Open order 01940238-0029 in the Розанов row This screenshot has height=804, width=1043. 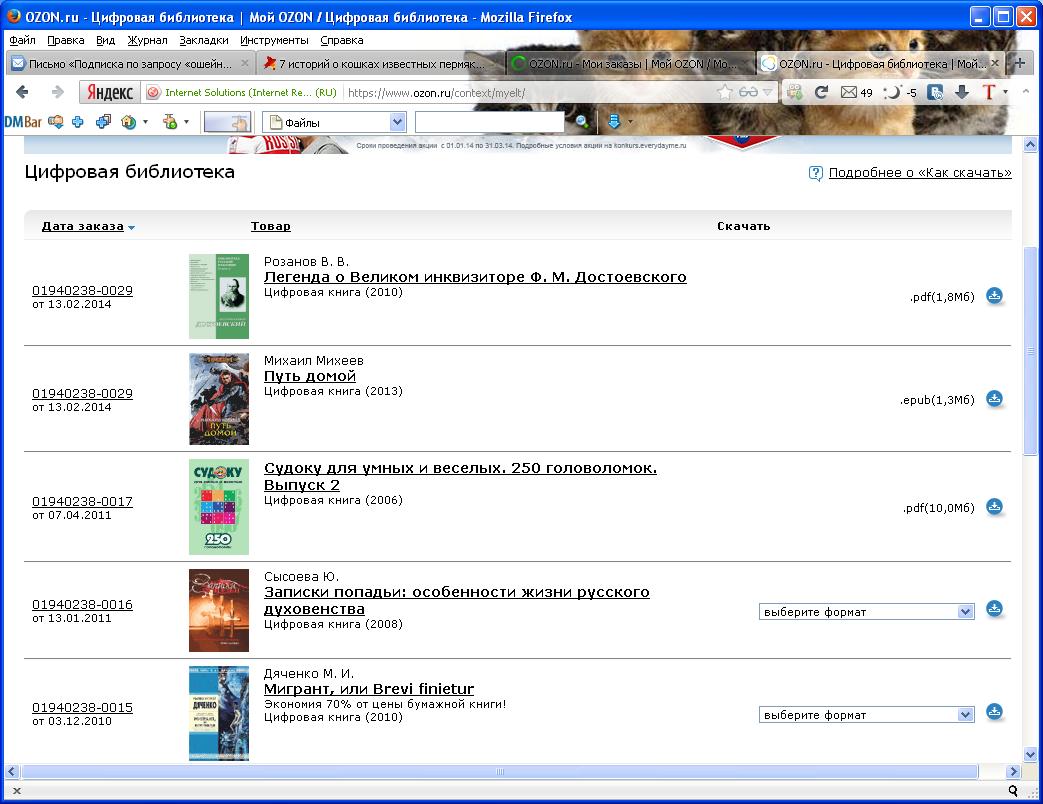[x=82, y=291]
